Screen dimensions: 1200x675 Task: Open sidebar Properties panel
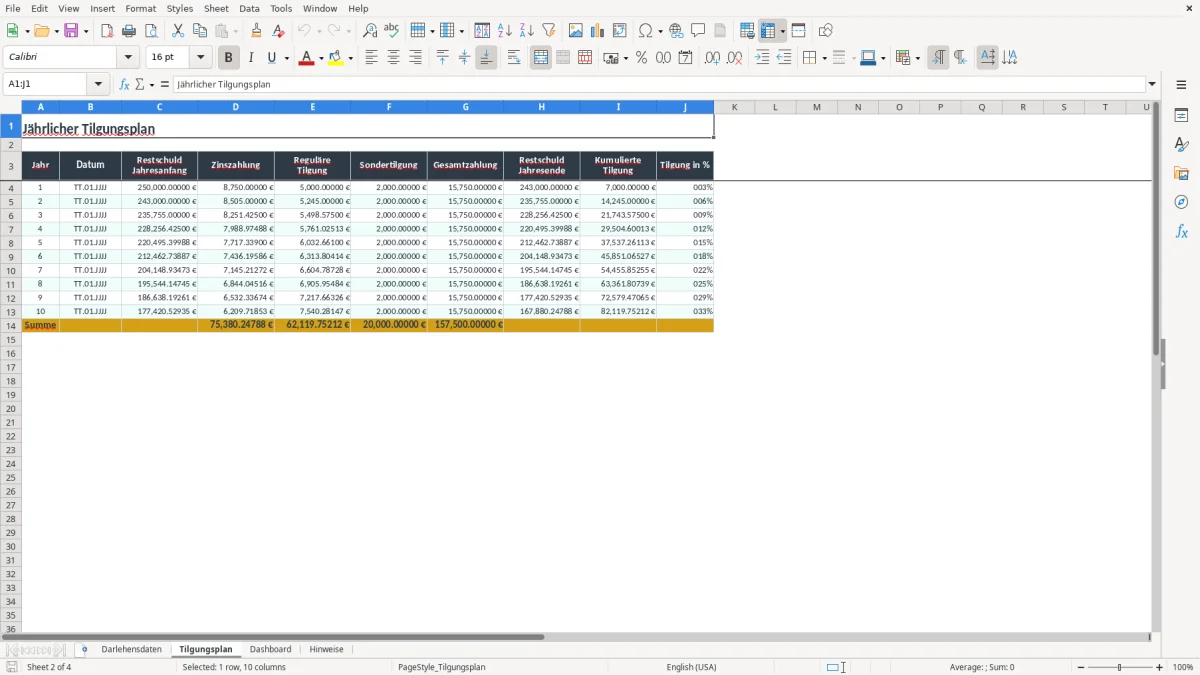(x=1181, y=115)
